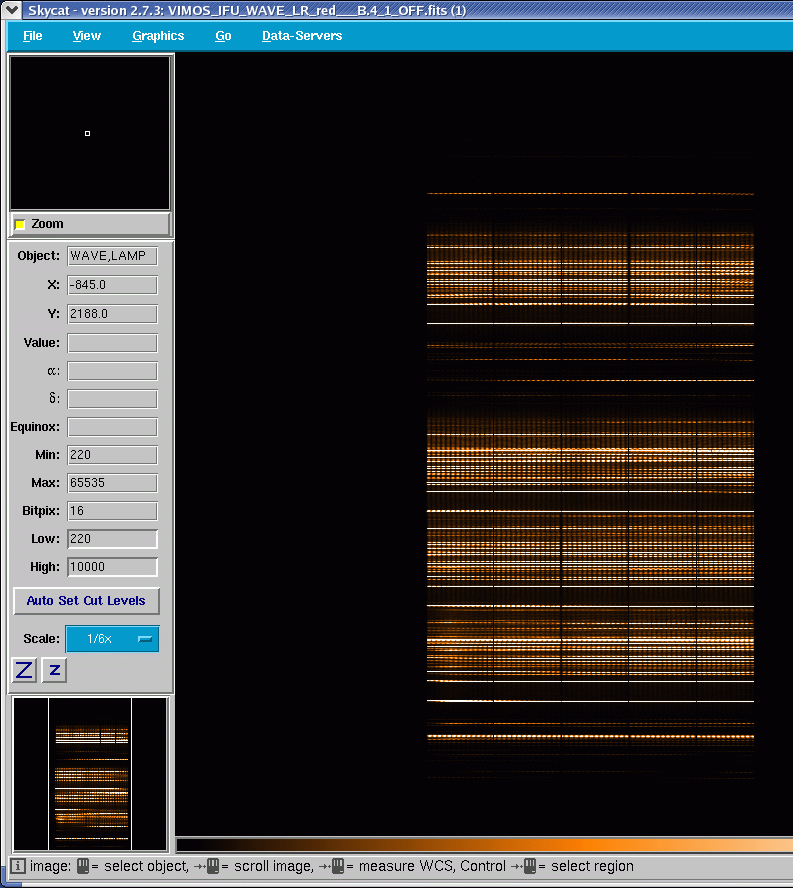Click the Y coordinate field
The image size is (793, 888).
(x=112, y=314)
